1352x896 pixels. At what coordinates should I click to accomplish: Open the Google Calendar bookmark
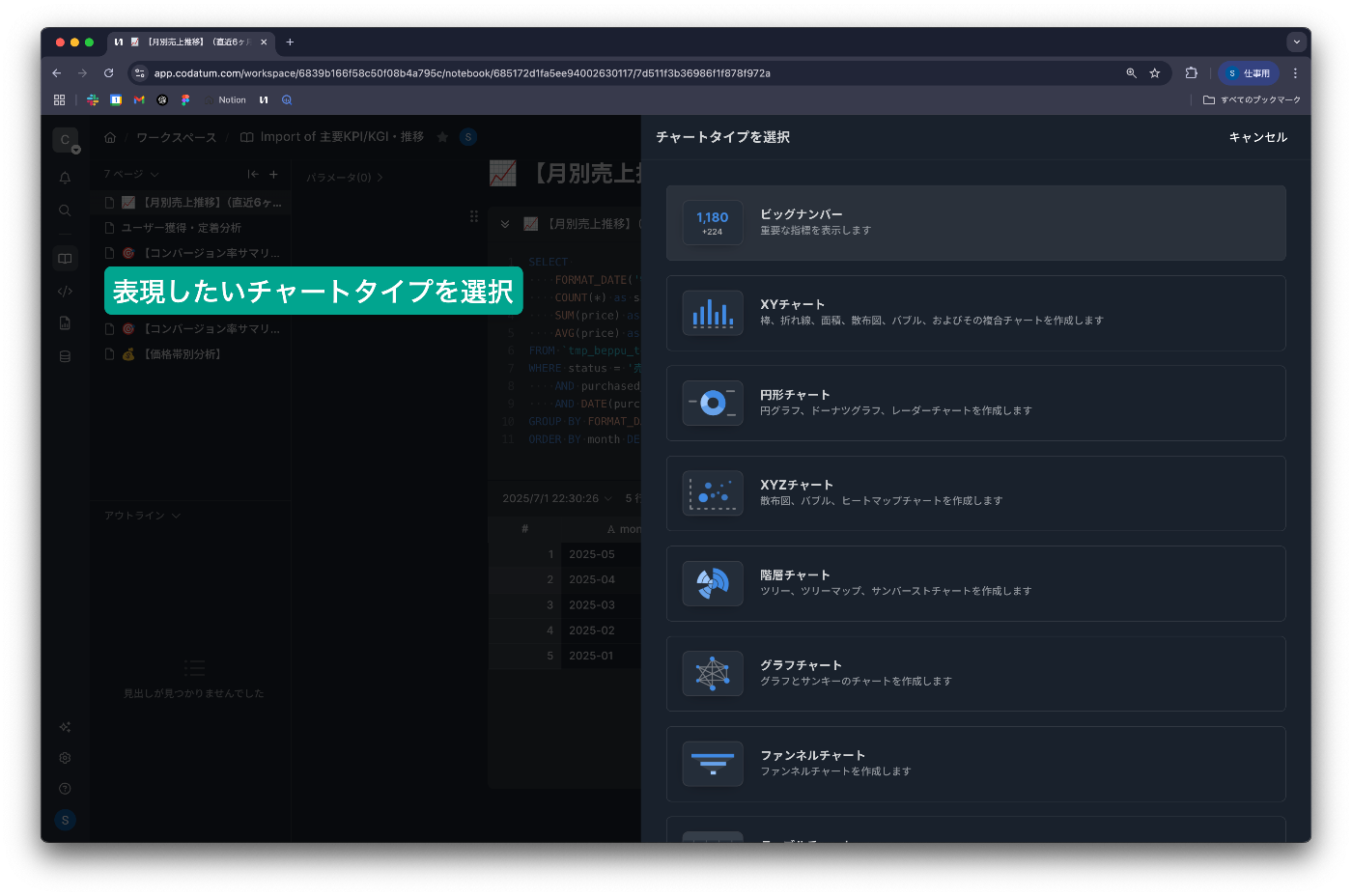click(116, 99)
